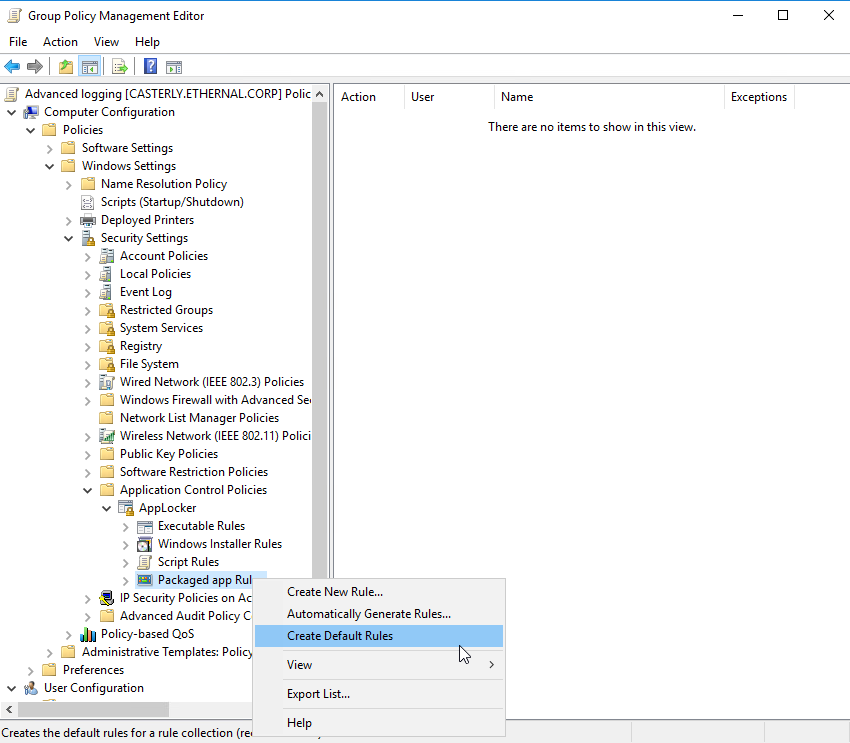
Task: Sort by the Name column header
Action: (x=609, y=97)
